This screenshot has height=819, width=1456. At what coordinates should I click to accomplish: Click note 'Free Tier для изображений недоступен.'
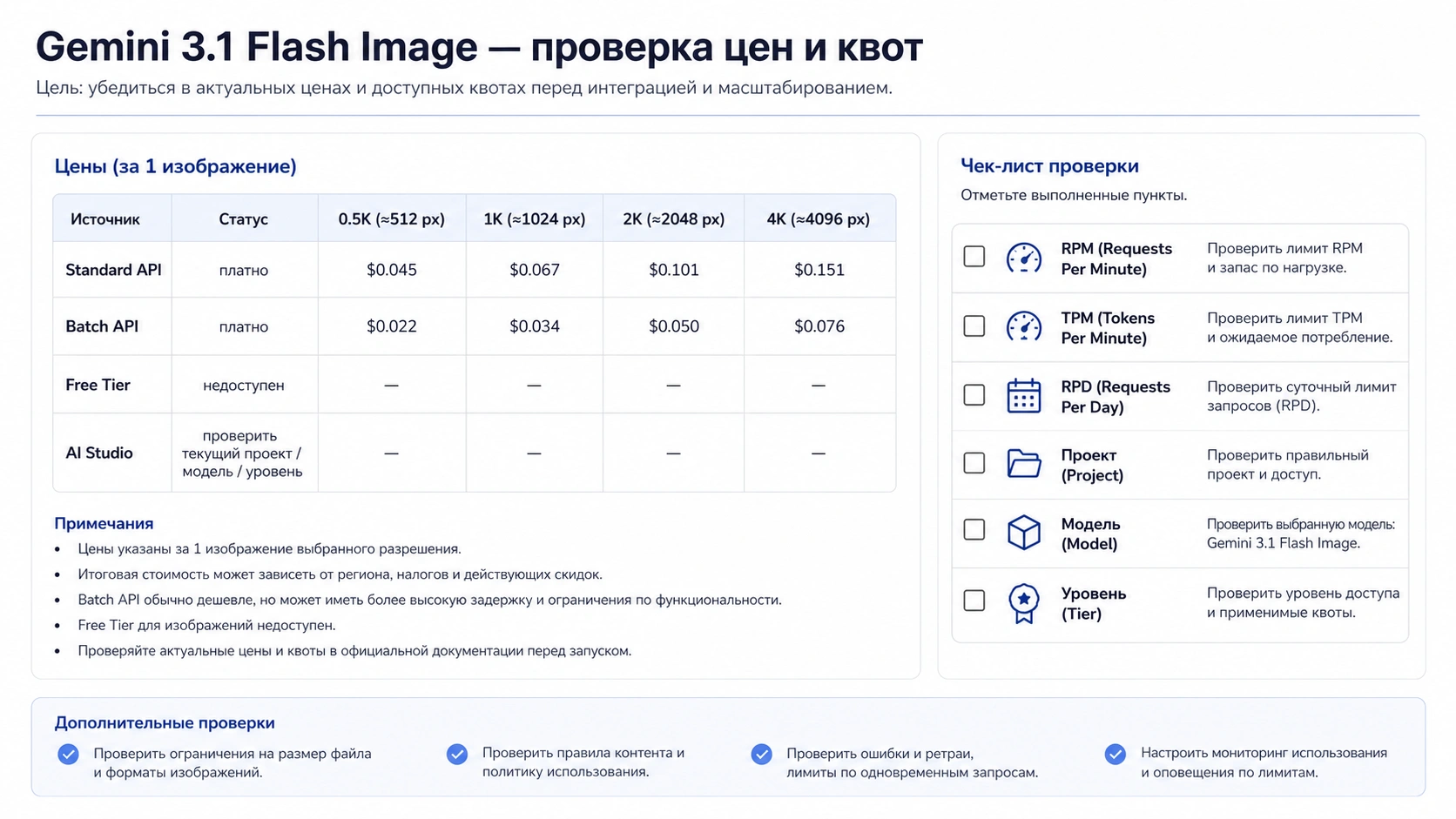point(206,625)
